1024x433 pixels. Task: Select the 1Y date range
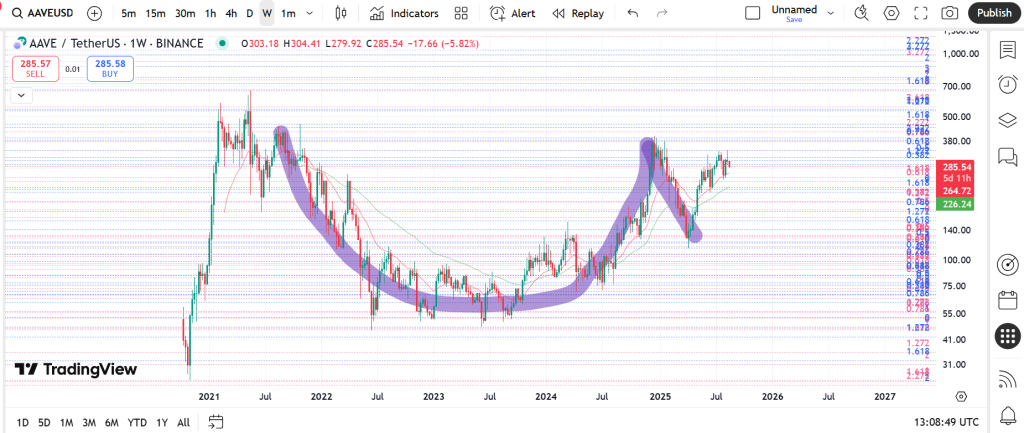coord(162,423)
